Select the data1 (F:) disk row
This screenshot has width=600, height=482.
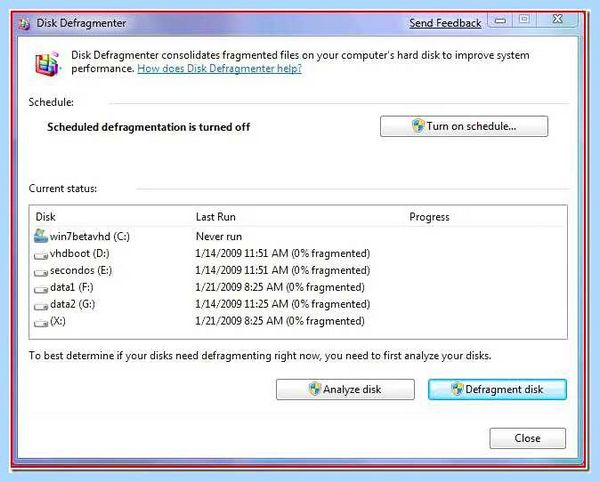(298, 287)
